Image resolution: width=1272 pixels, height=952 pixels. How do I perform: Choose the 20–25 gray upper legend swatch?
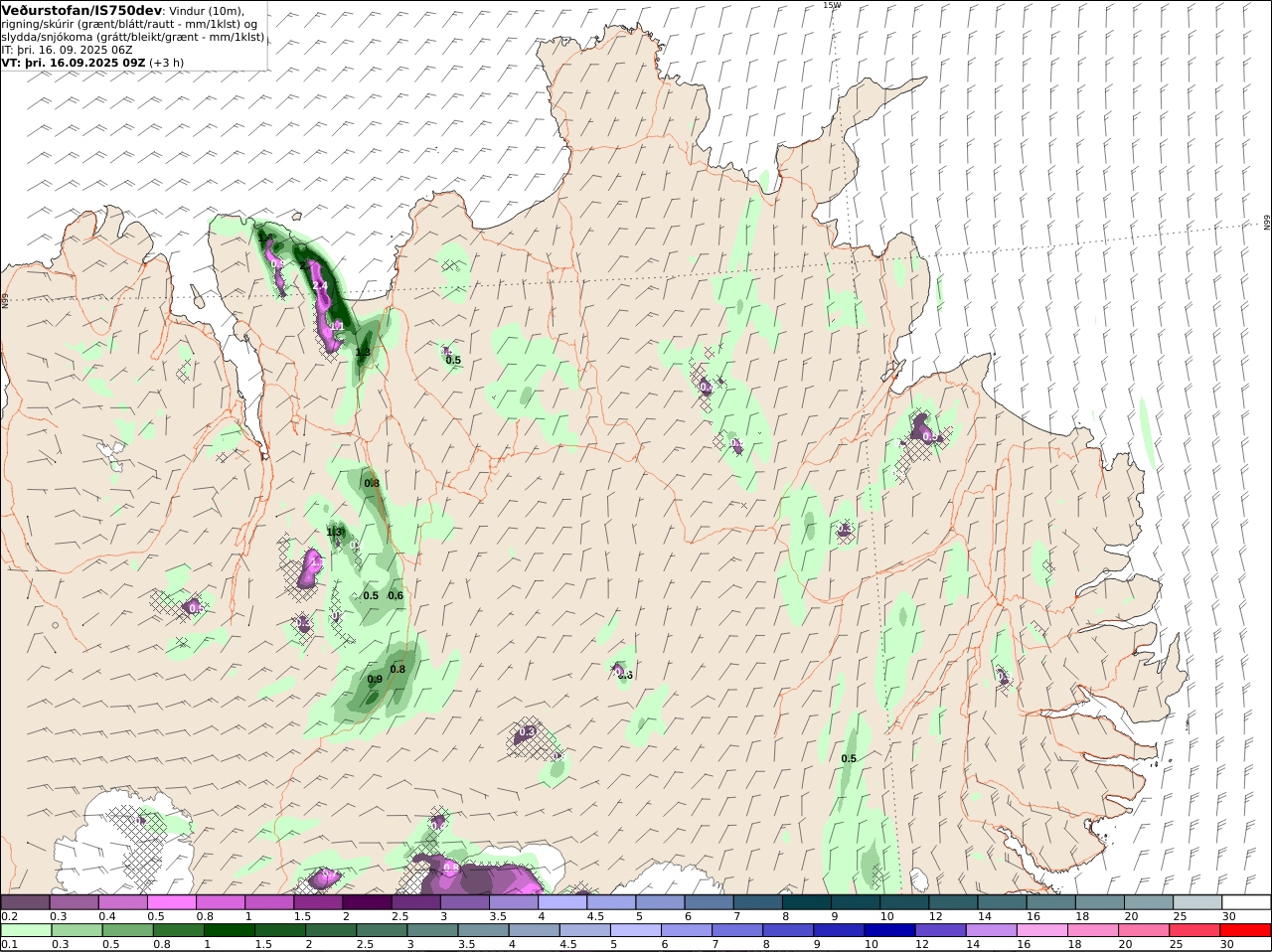[1149, 901]
